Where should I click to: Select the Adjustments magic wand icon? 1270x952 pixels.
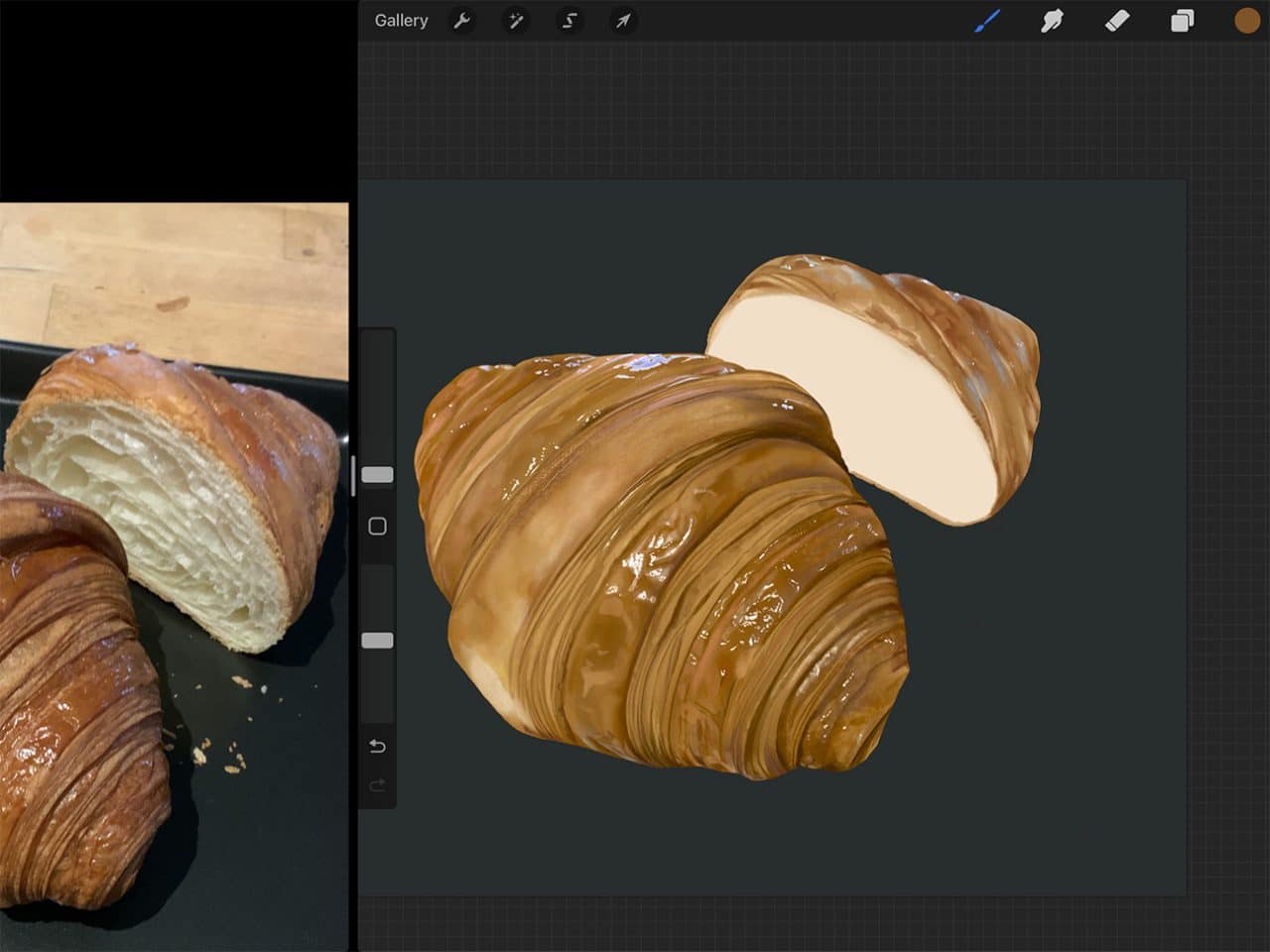516,21
